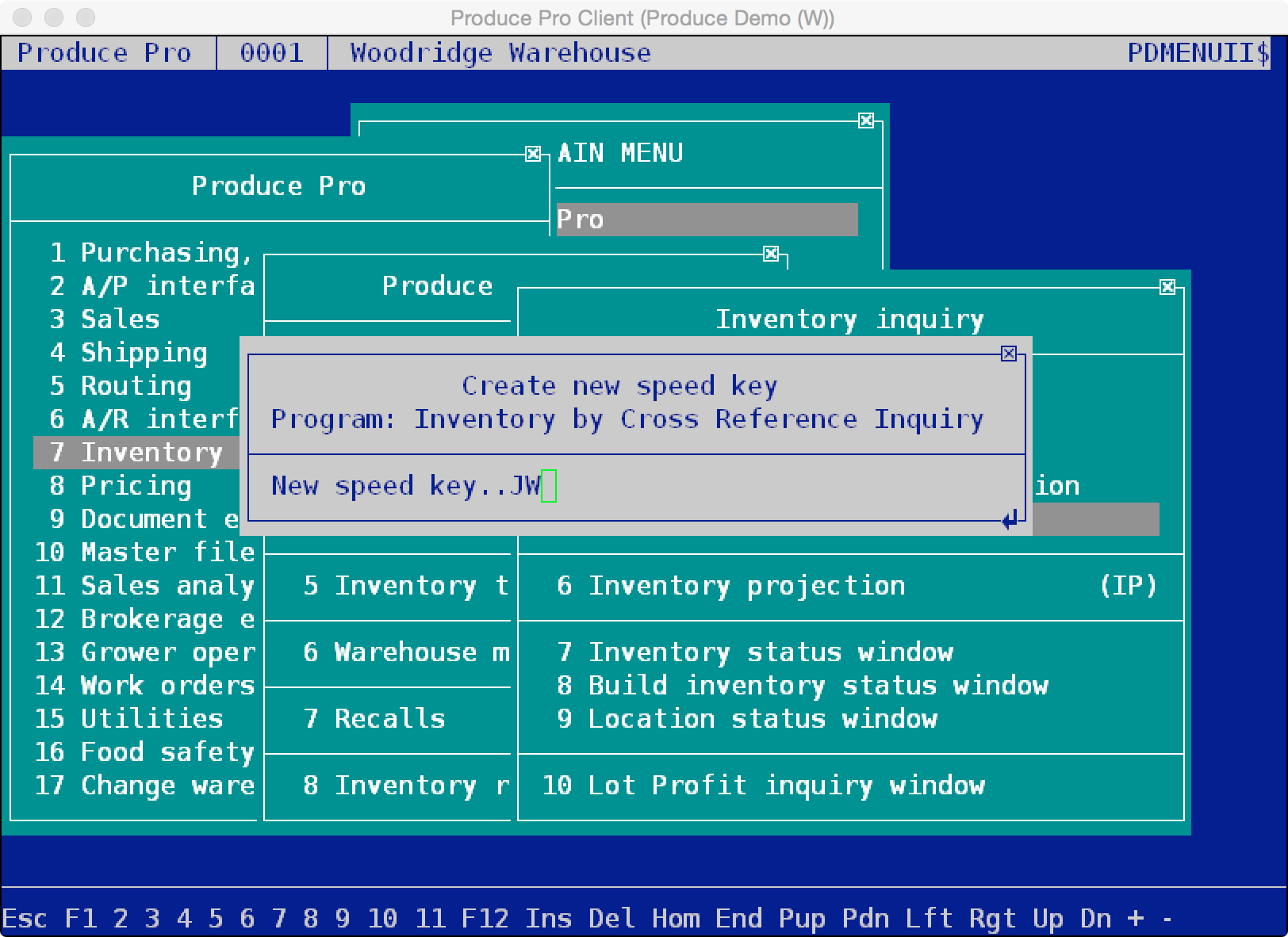Open menu item 10 Master file
The image size is (1288, 937).
pos(145,553)
